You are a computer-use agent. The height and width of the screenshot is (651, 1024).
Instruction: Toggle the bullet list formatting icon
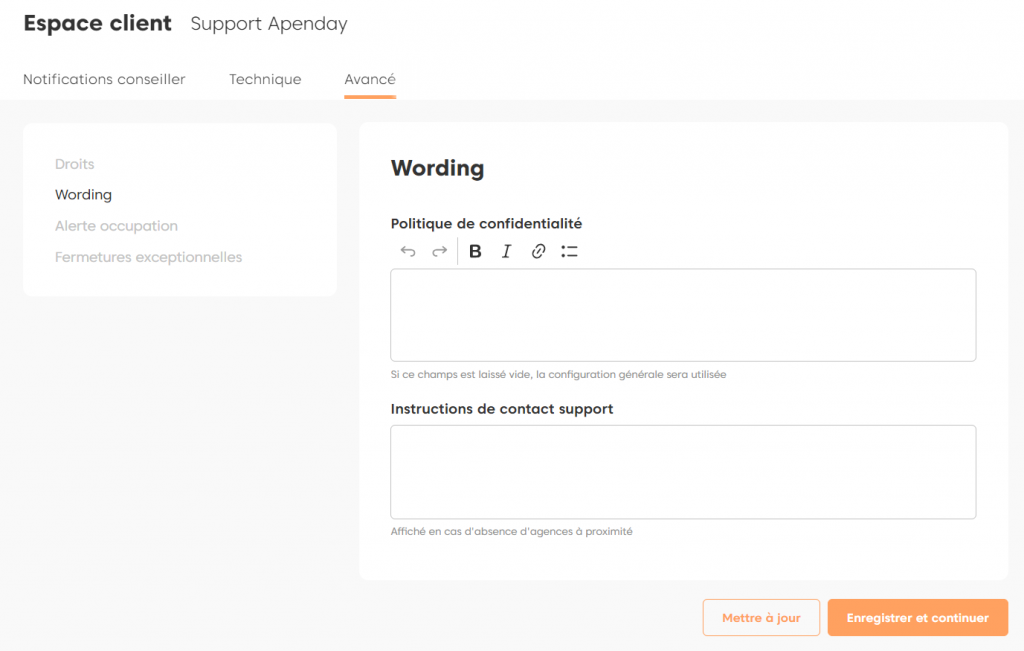coord(569,252)
